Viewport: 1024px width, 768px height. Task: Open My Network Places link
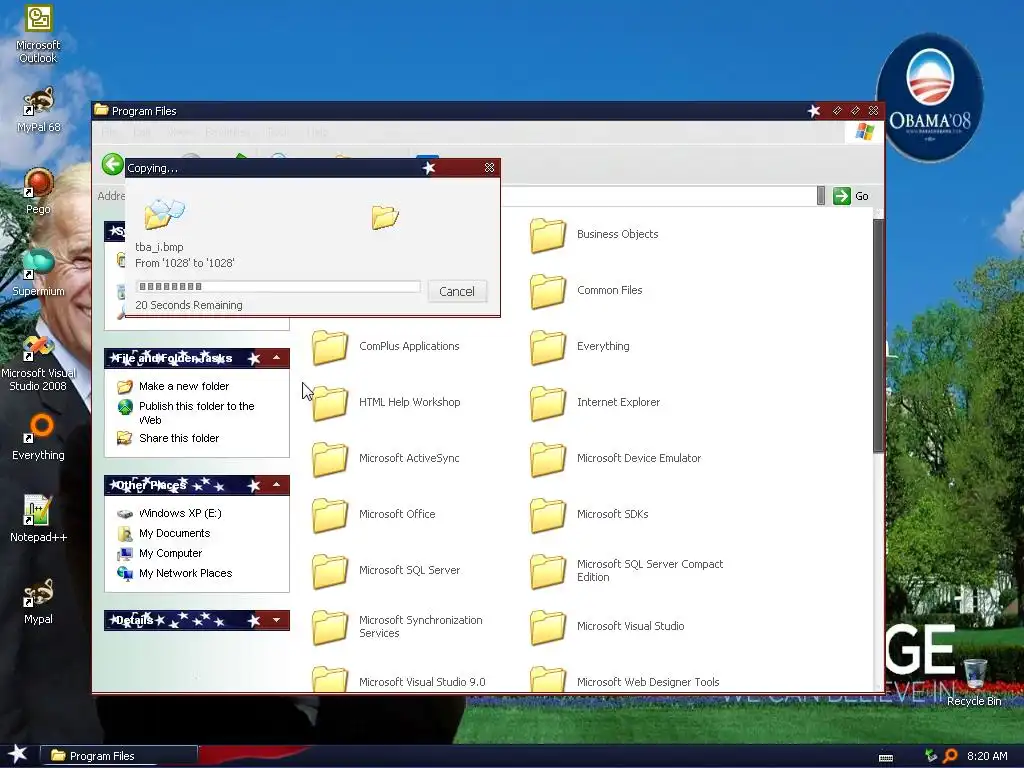coord(185,573)
